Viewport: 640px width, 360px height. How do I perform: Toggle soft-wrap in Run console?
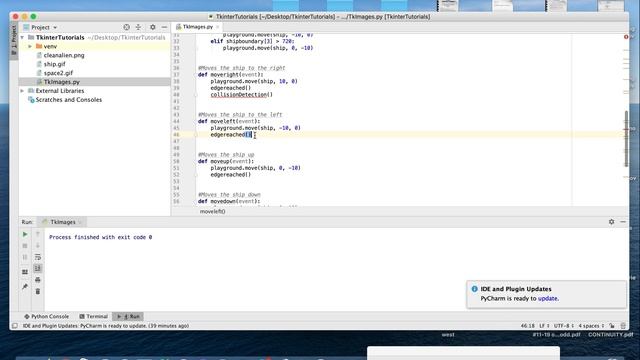pyautogui.click(x=38, y=257)
